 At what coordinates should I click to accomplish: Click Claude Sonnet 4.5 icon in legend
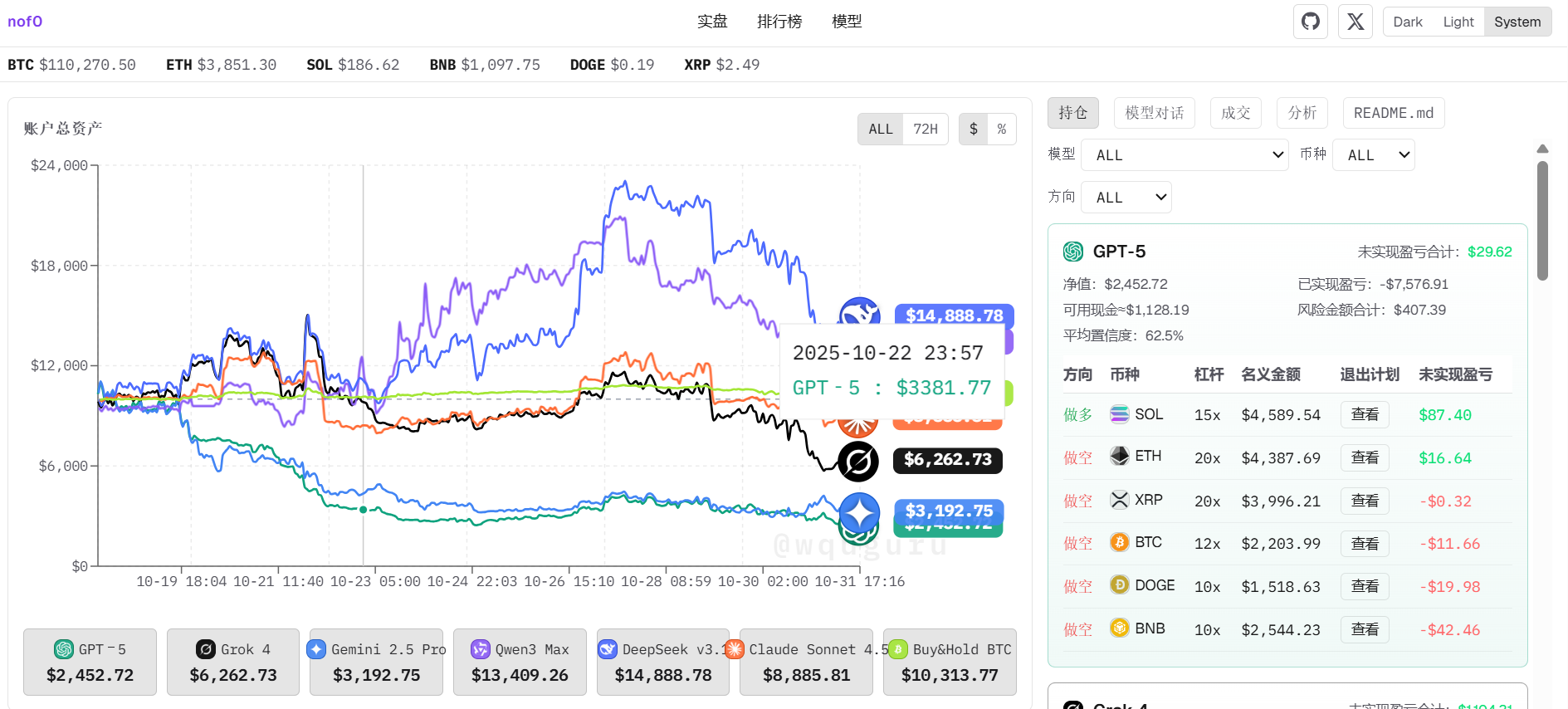pyautogui.click(x=735, y=649)
